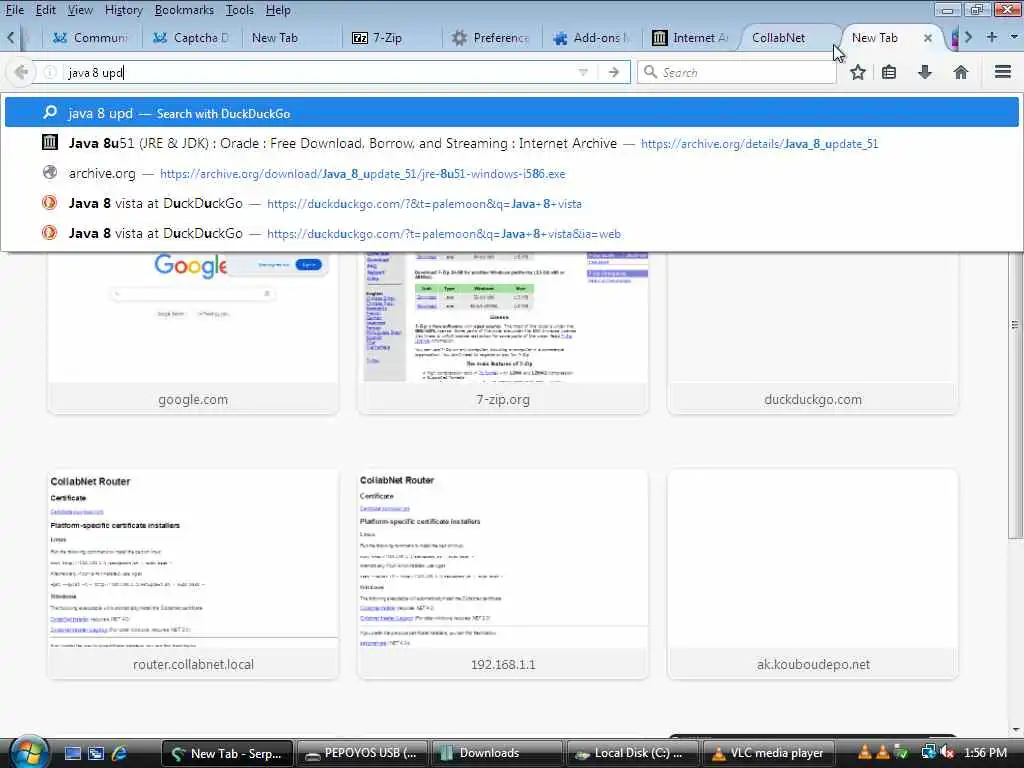Click the back navigation button

pos(21,72)
